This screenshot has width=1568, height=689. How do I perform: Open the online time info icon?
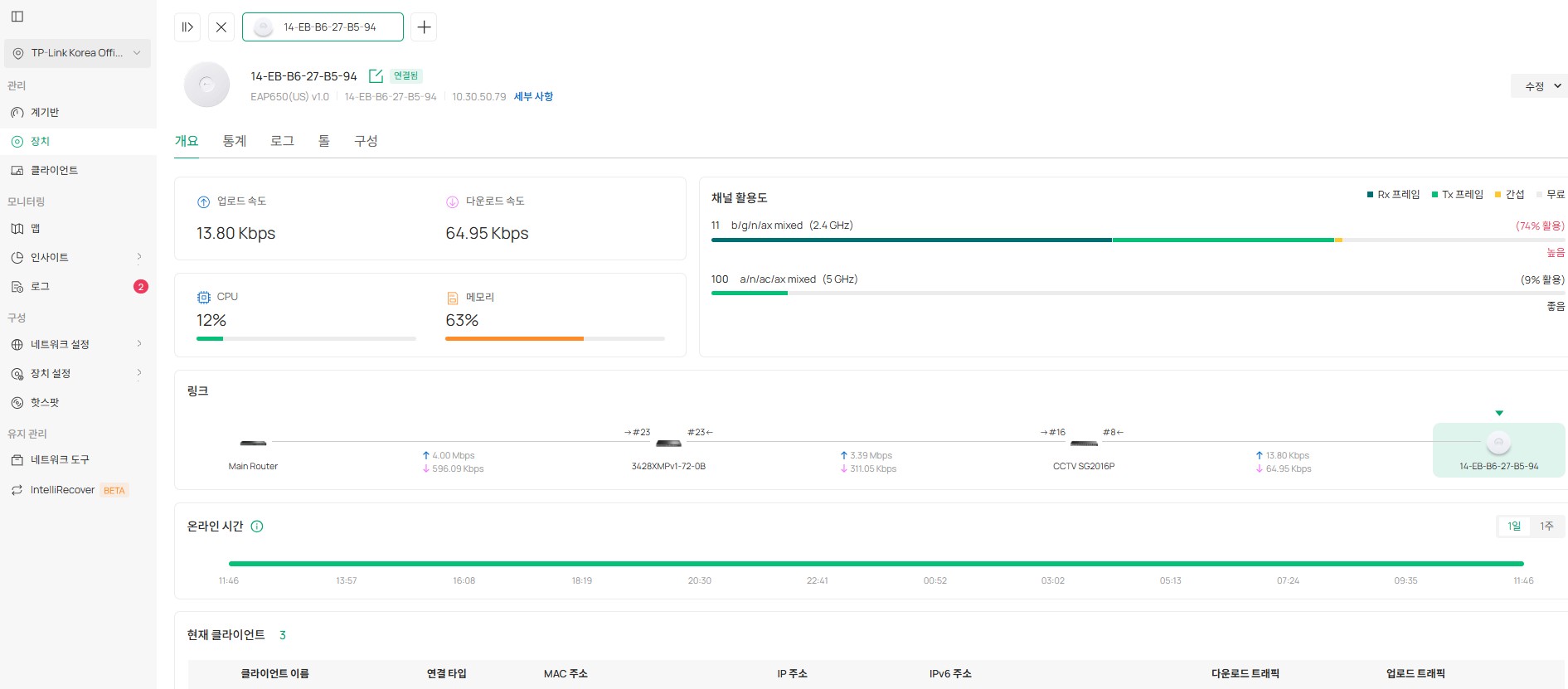click(257, 526)
